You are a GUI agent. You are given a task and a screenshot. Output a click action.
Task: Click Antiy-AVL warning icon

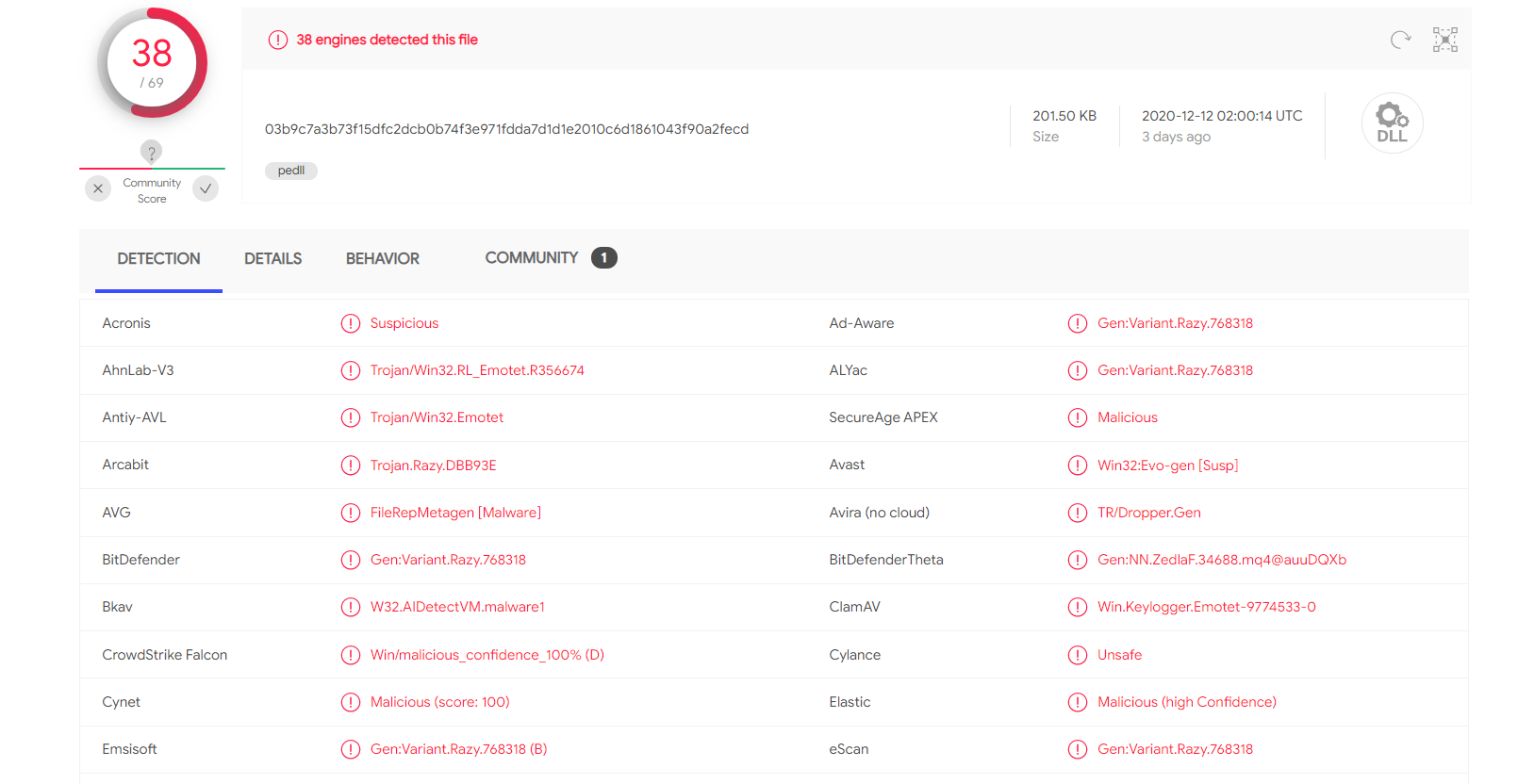pyautogui.click(x=351, y=417)
